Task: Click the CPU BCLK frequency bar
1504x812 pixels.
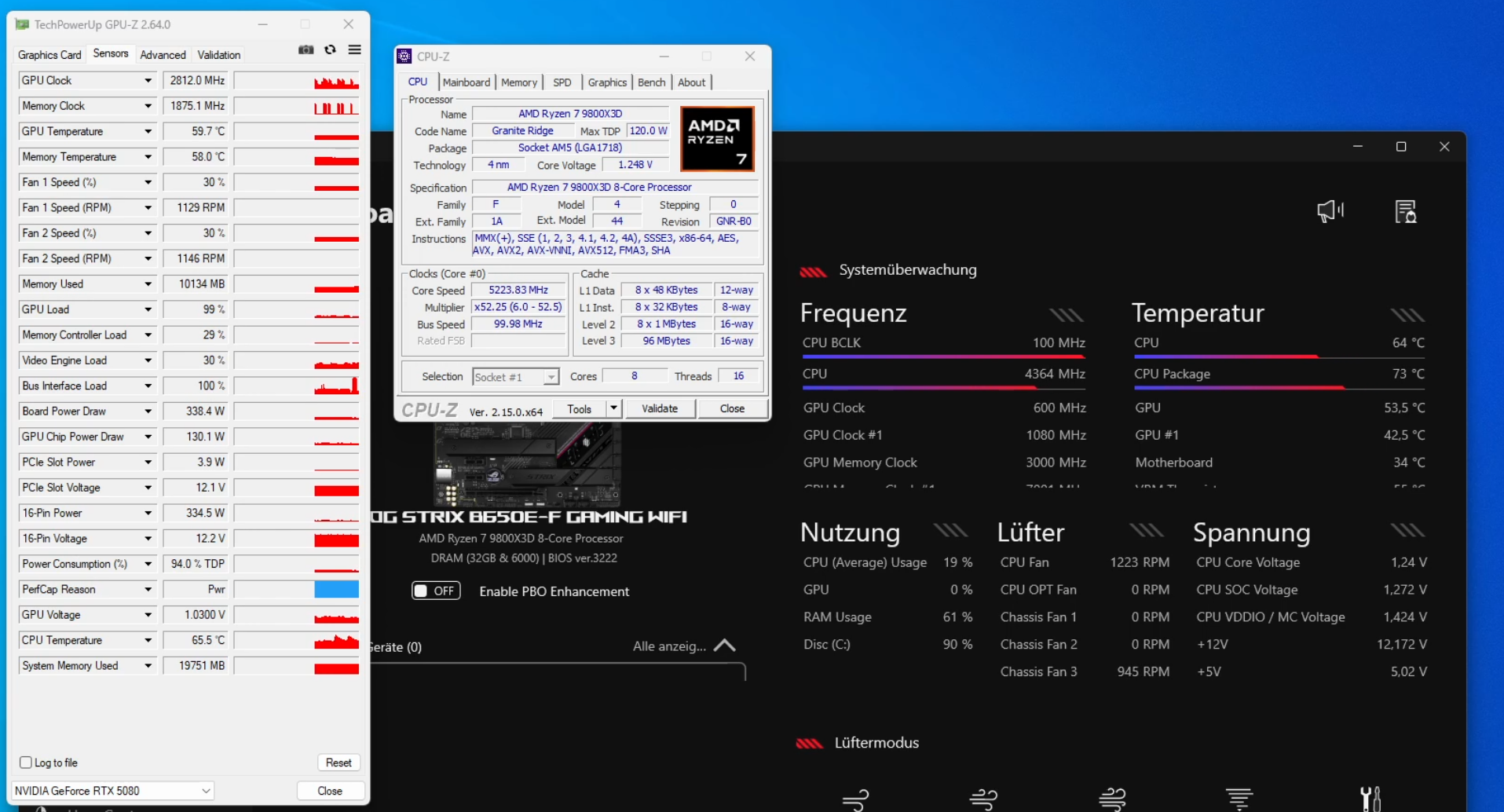Action: coord(943,357)
